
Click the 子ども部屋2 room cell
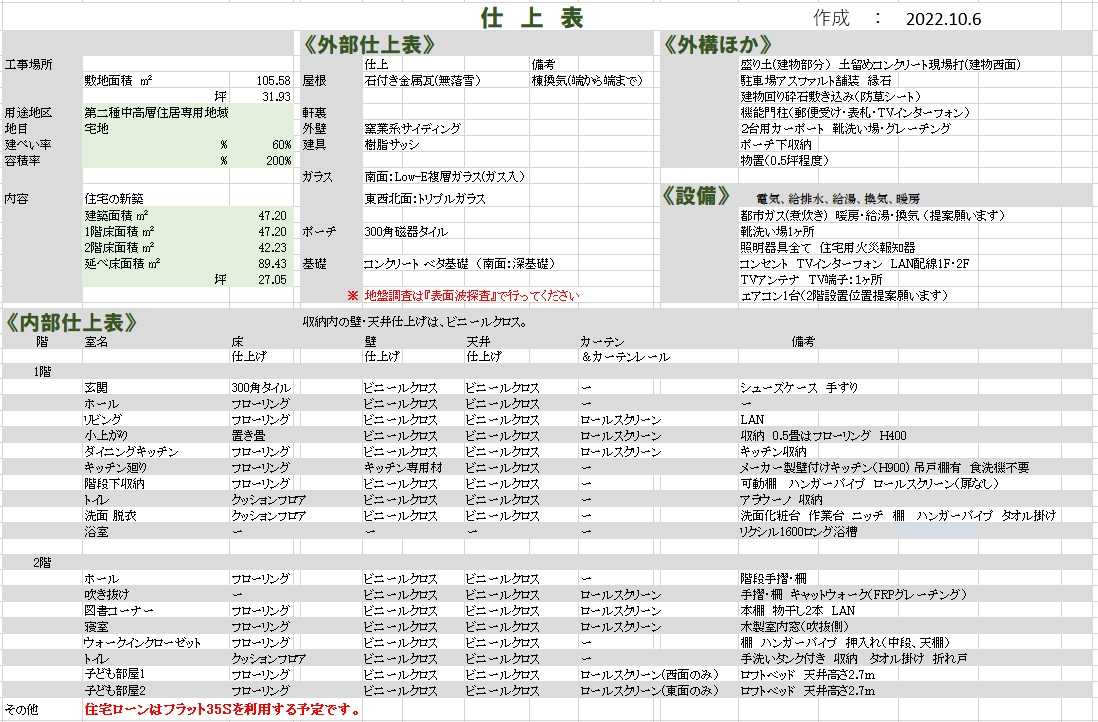click(115, 691)
